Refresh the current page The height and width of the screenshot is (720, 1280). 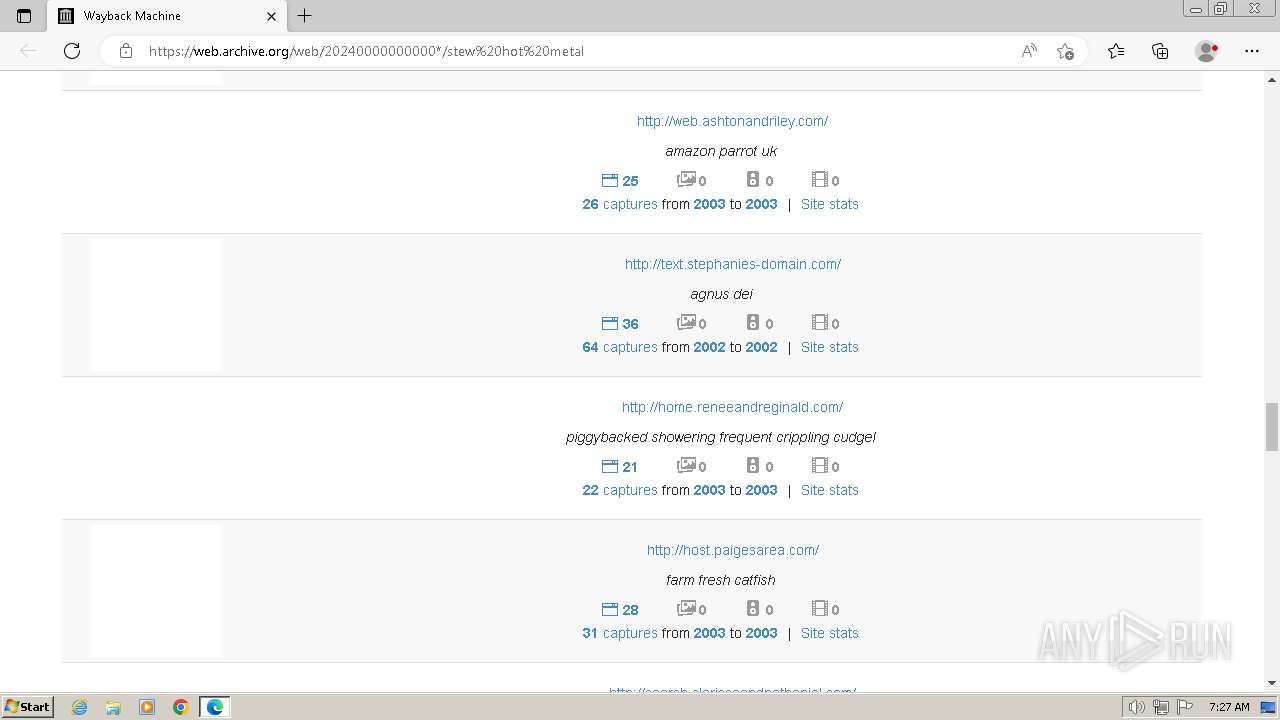72,51
